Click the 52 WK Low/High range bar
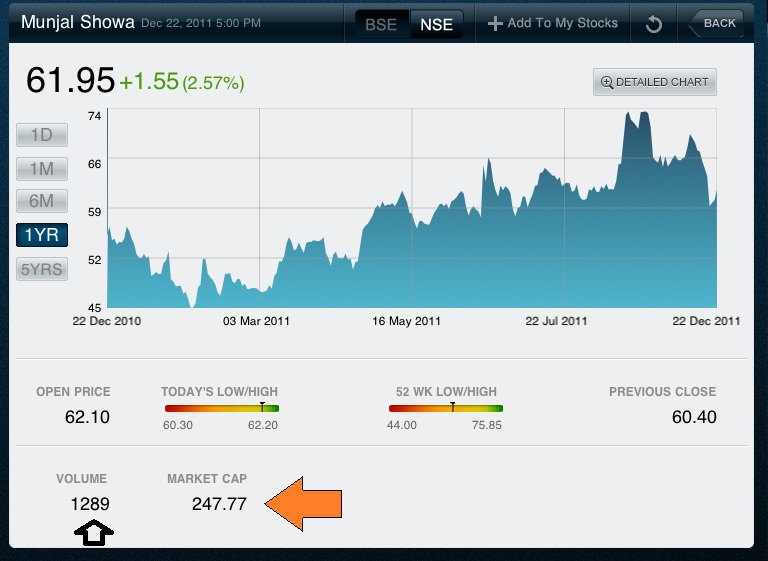The width and height of the screenshot is (768, 561). [x=446, y=408]
